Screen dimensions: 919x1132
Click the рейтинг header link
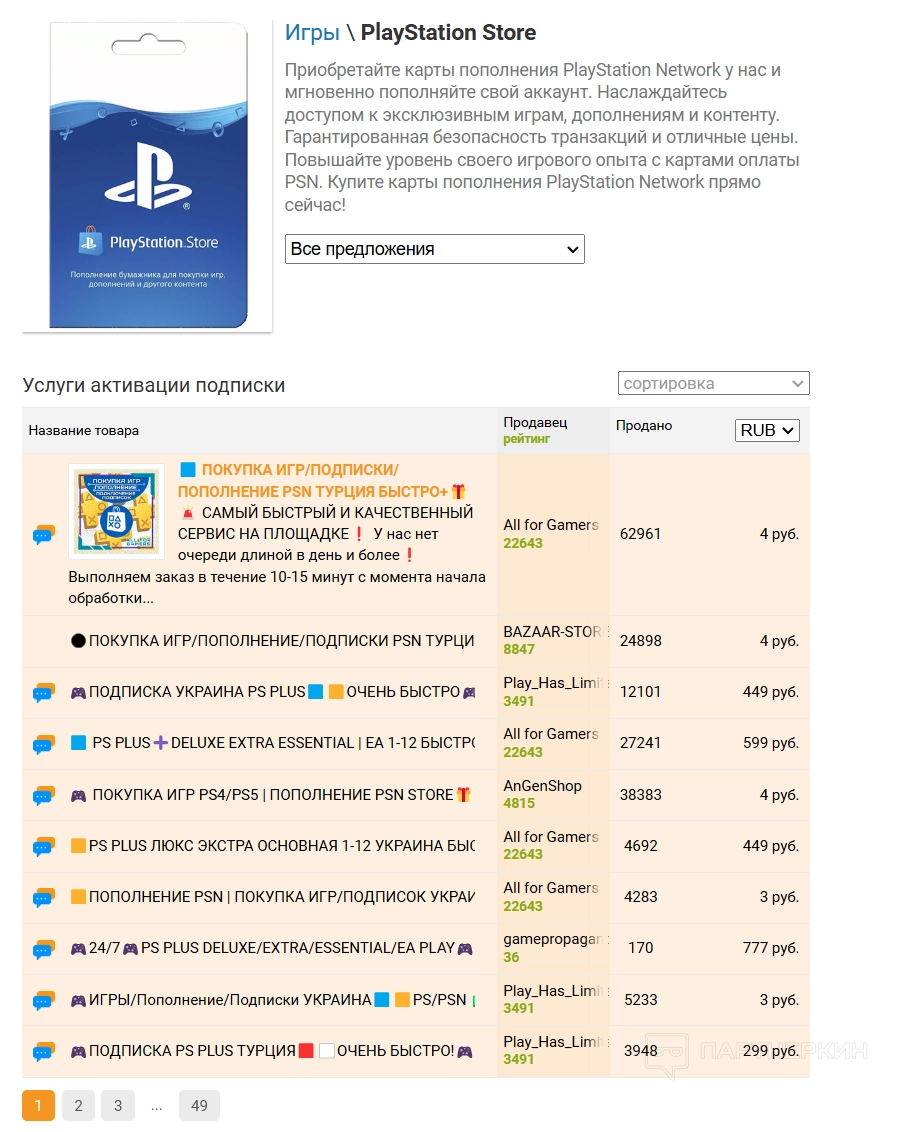coord(526,439)
